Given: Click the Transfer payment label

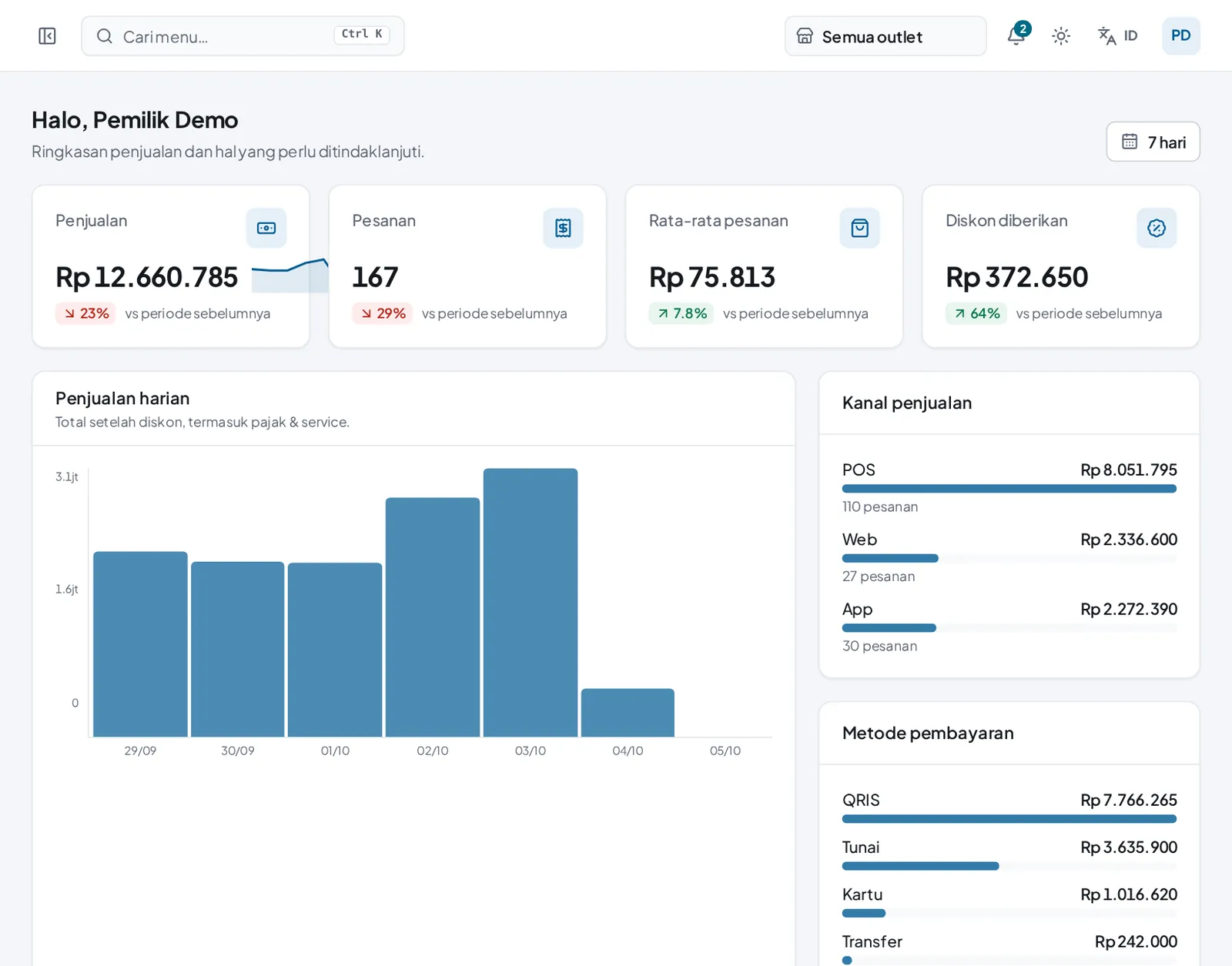Looking at the screenshot, I should click(872, 941).
